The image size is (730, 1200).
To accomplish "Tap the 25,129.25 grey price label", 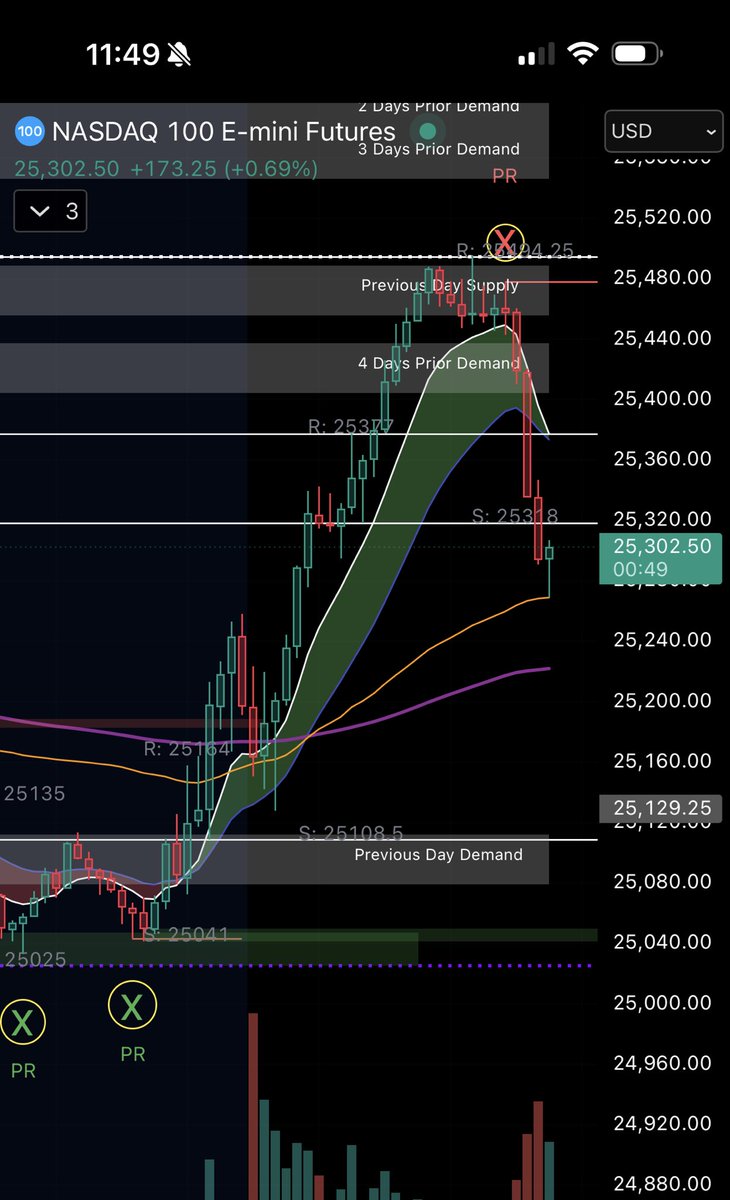I will [x=661, y=809].
